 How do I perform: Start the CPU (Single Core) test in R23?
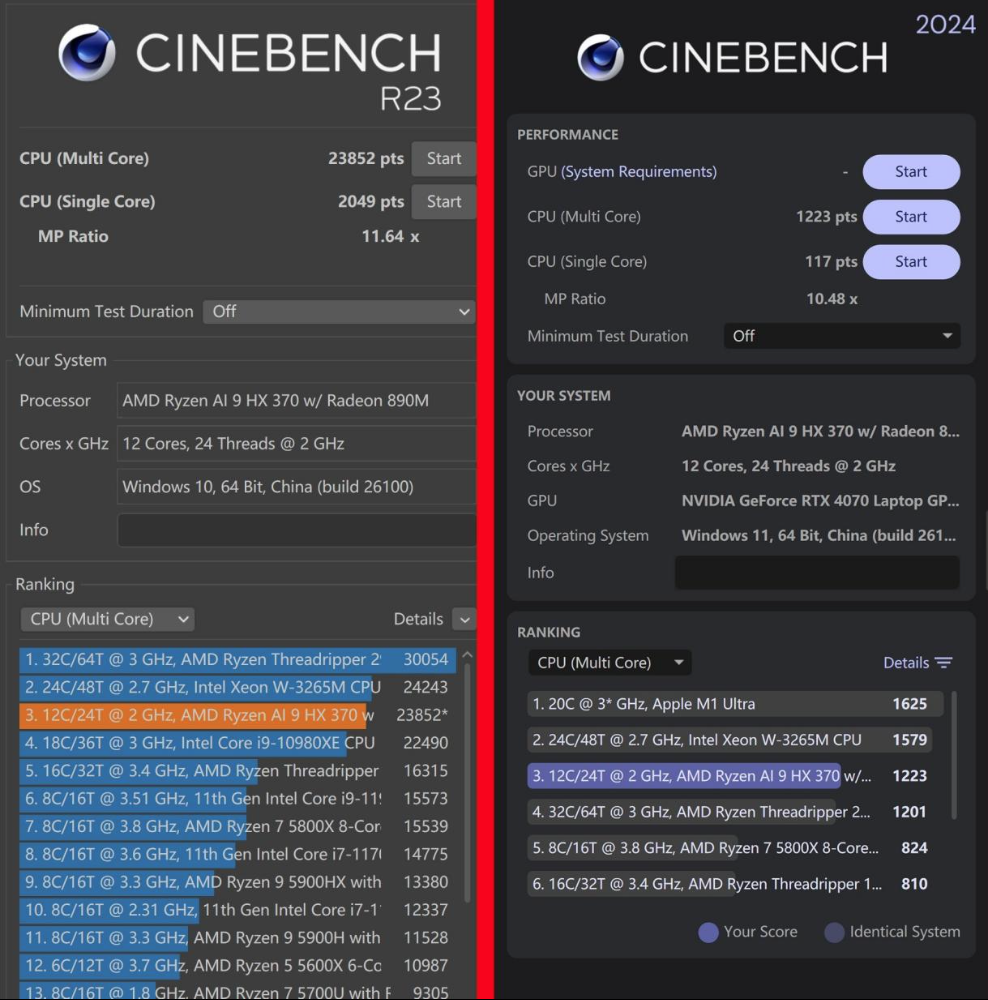click(x=443, y=202)
